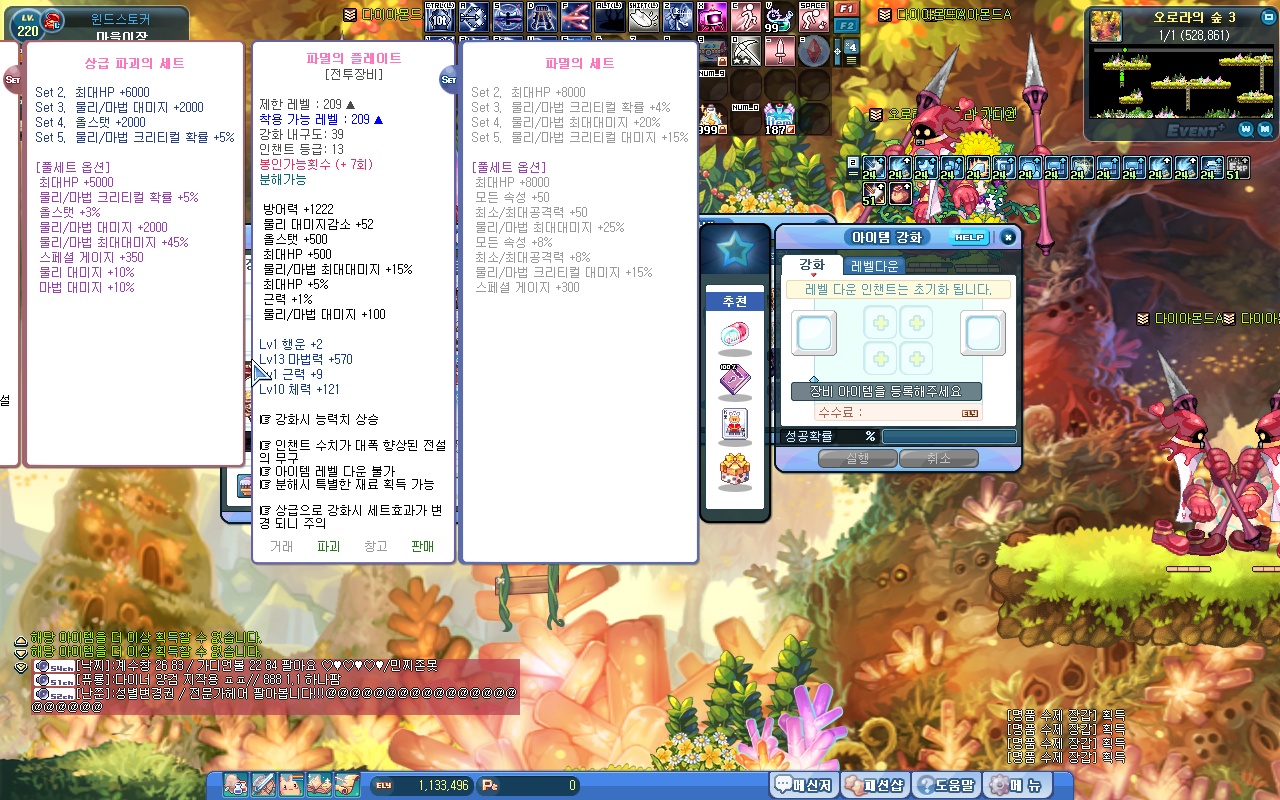The height and width of the screenshot is (800, 1280).
Task: Click the W world map button on minimap
Action: pos(1246,129)
